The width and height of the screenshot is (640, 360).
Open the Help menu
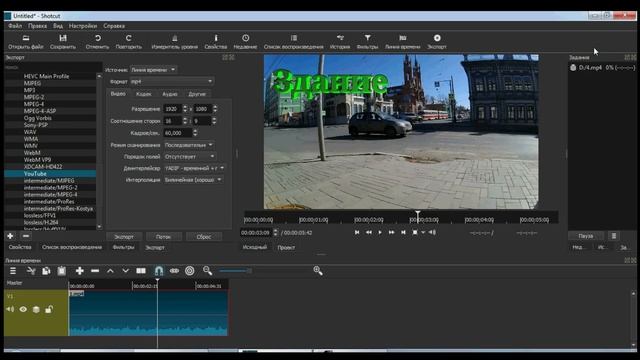pos(114,26)
